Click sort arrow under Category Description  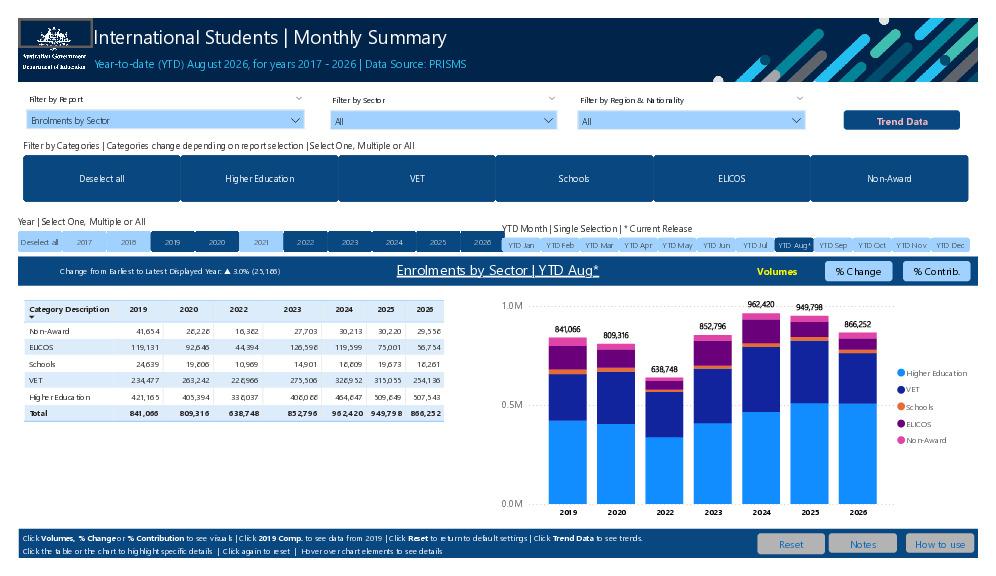coord(32,317)
